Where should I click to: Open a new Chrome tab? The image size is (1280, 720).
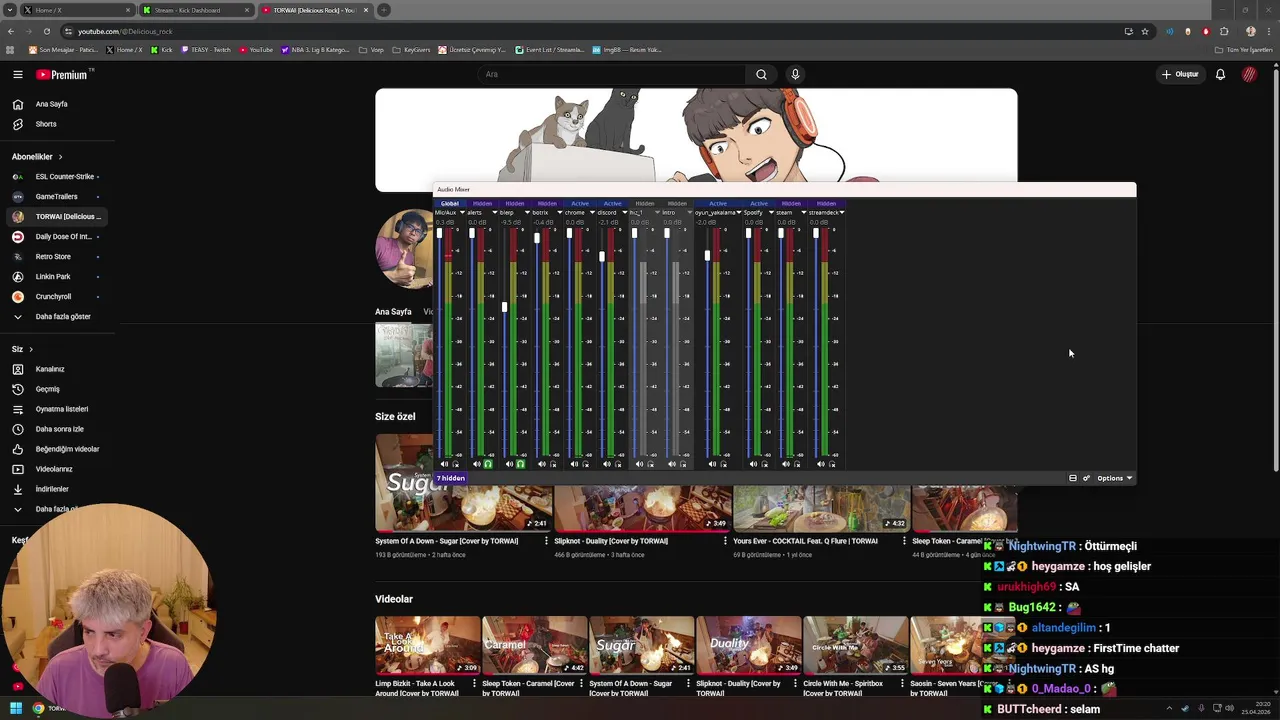pos(384,10)
